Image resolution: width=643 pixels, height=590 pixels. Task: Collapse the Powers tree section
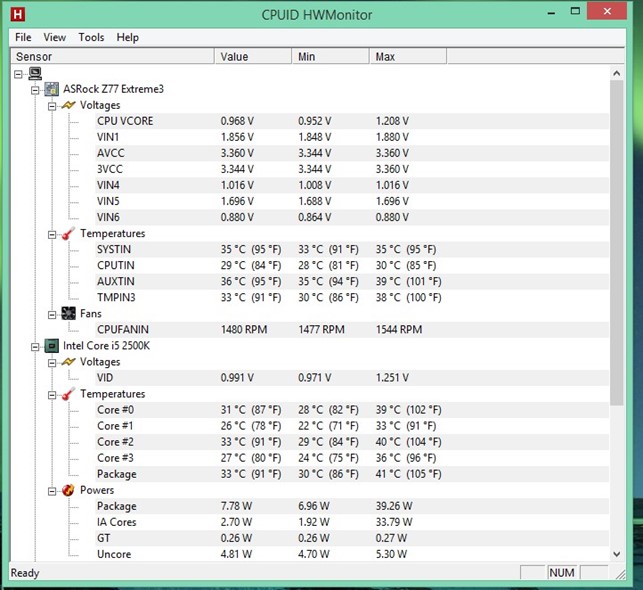tap(51, 490)
